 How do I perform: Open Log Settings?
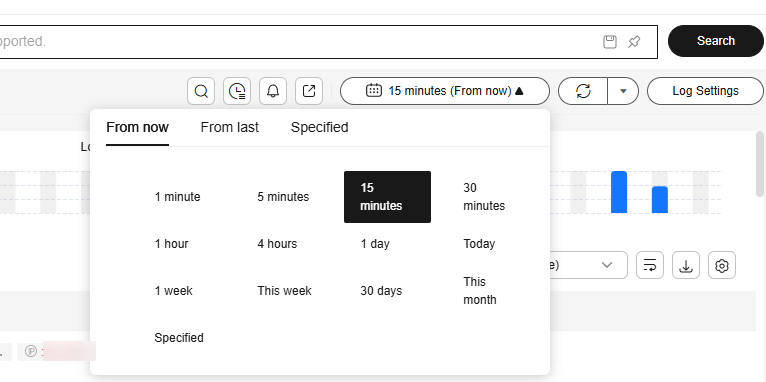pos(705,91)
